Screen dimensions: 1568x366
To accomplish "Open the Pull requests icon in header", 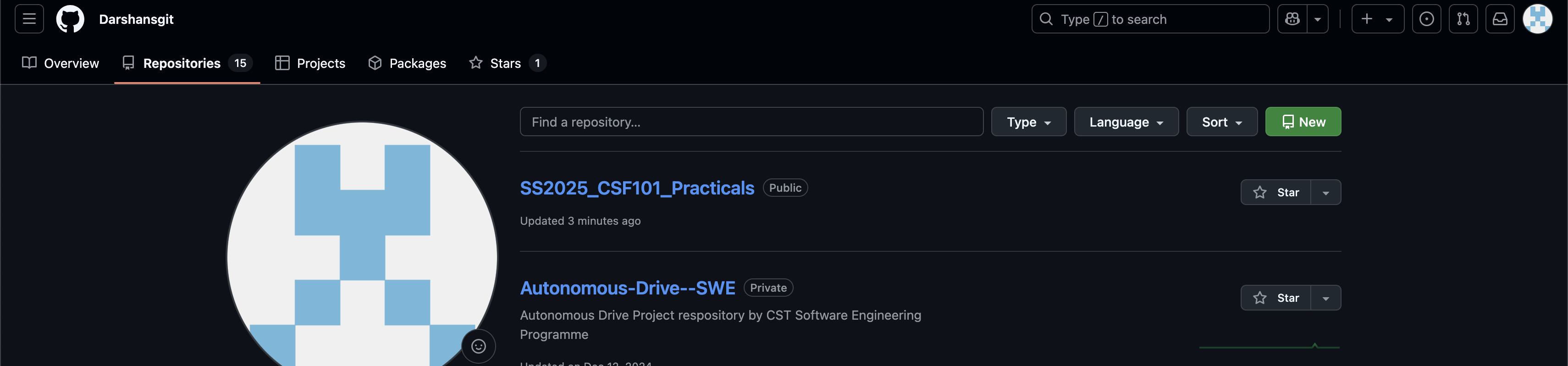I will (x=1463, y=19).
